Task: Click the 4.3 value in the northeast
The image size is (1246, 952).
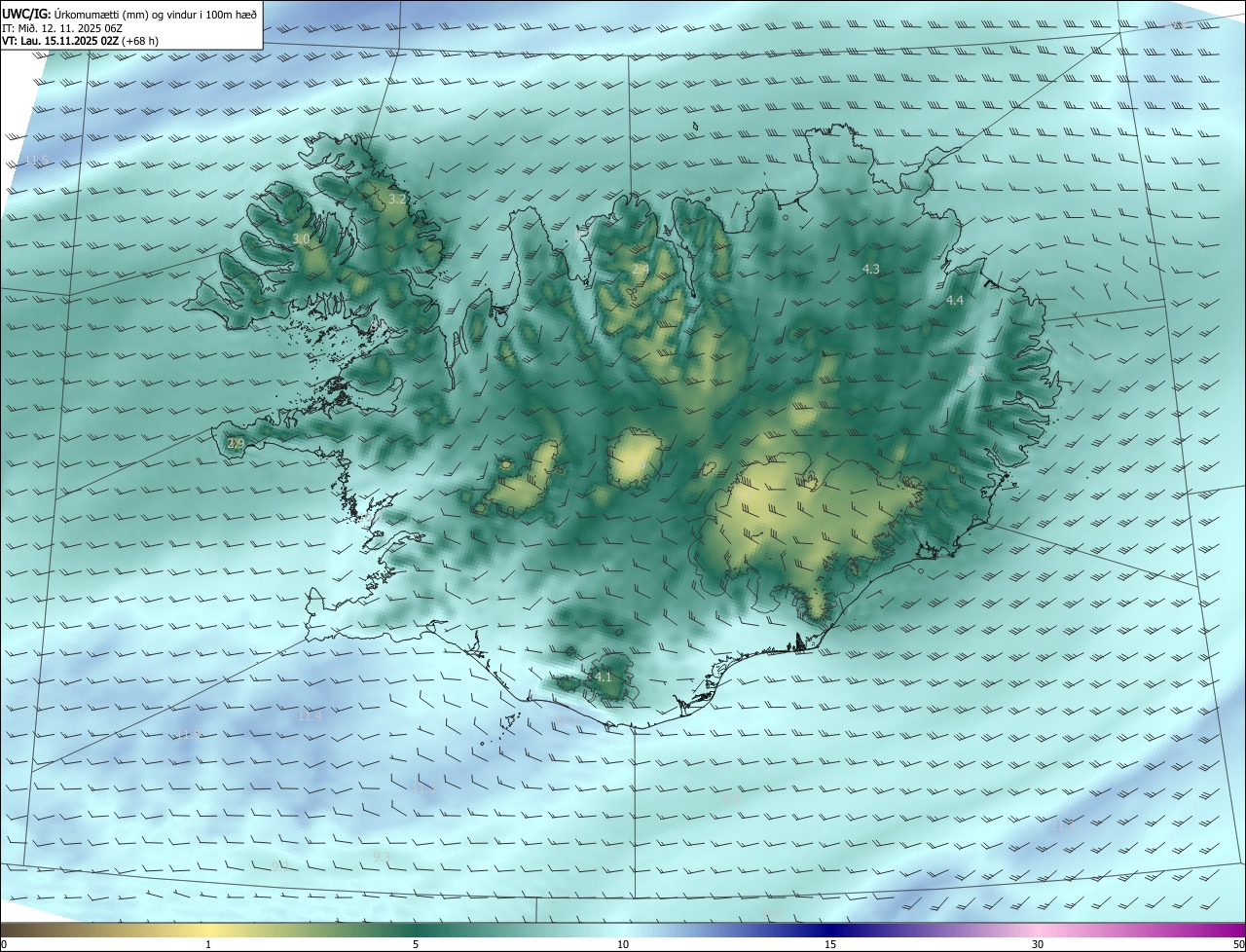Action: [x=871, y=269]
